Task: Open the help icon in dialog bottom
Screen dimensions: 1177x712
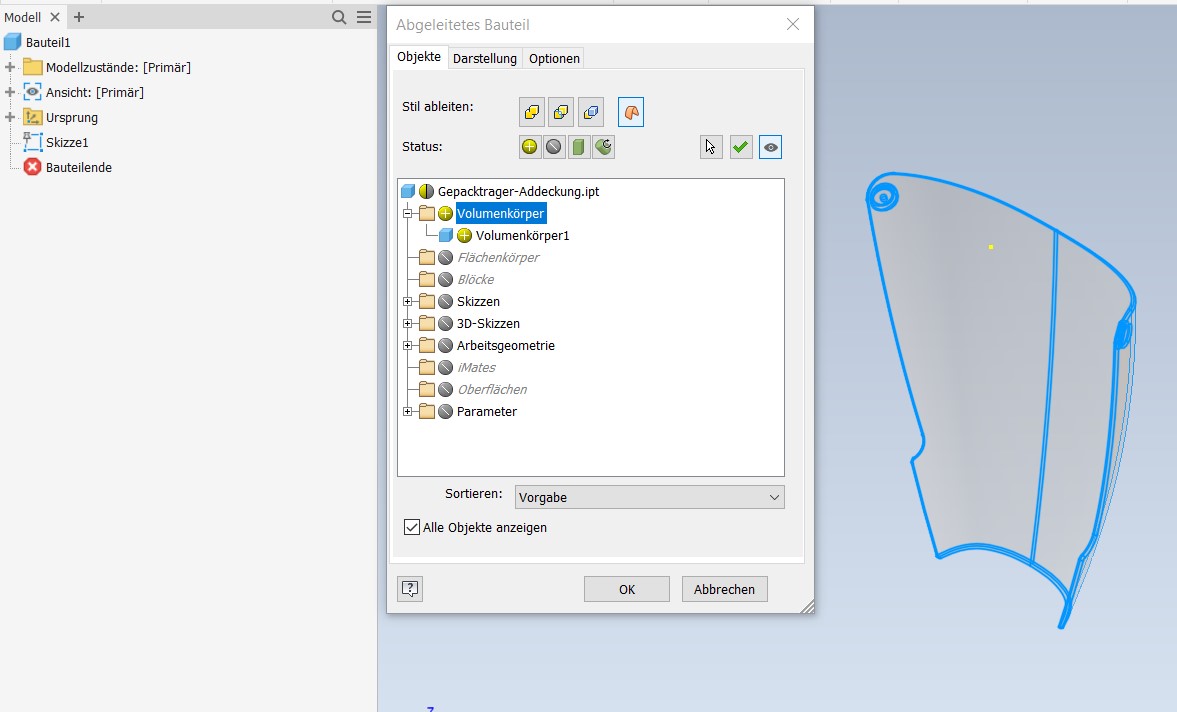Action: (410, 589)
